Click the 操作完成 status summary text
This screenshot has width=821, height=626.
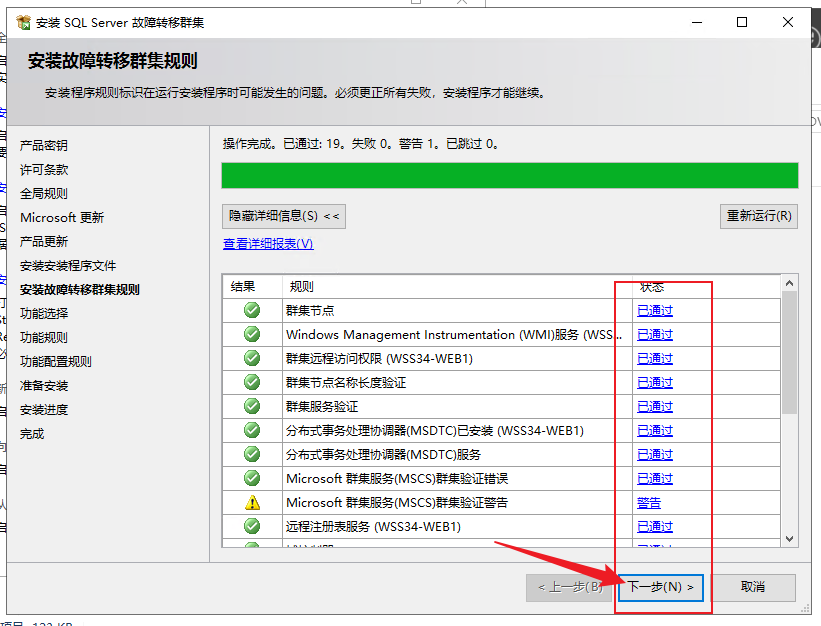[360, 144]
